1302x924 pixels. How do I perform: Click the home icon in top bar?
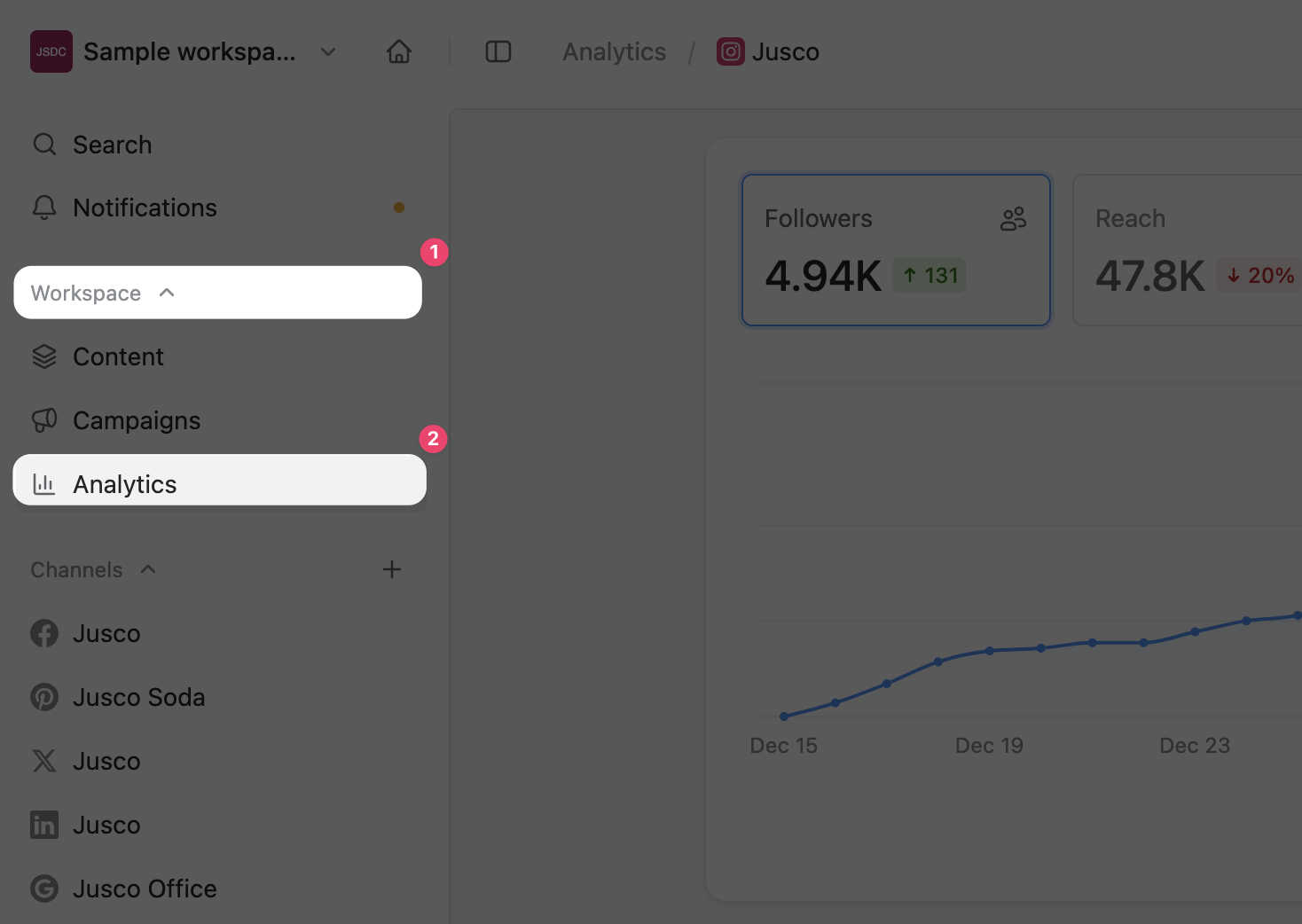pyautogui.click(x=399, y=52)
